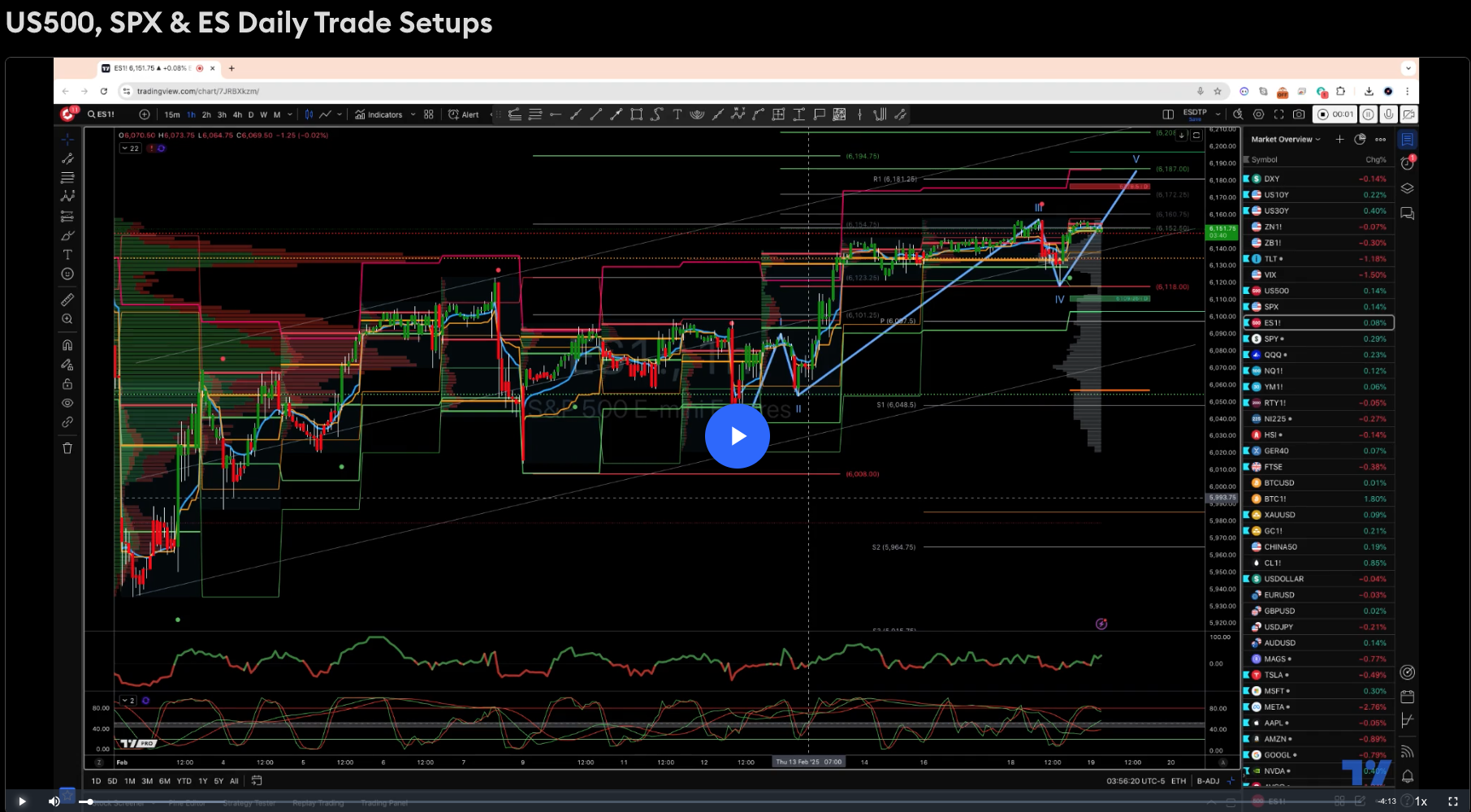Select the 2h timeframe
This screenshot has width=1471, height=812.
click(206, 114)
